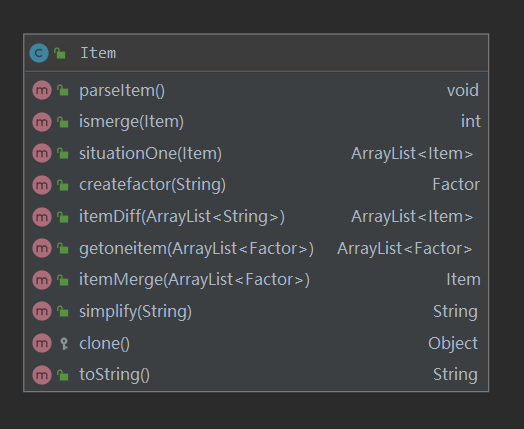
Task: Click the blue class icon beside Item
Action: tap(39, 53)
